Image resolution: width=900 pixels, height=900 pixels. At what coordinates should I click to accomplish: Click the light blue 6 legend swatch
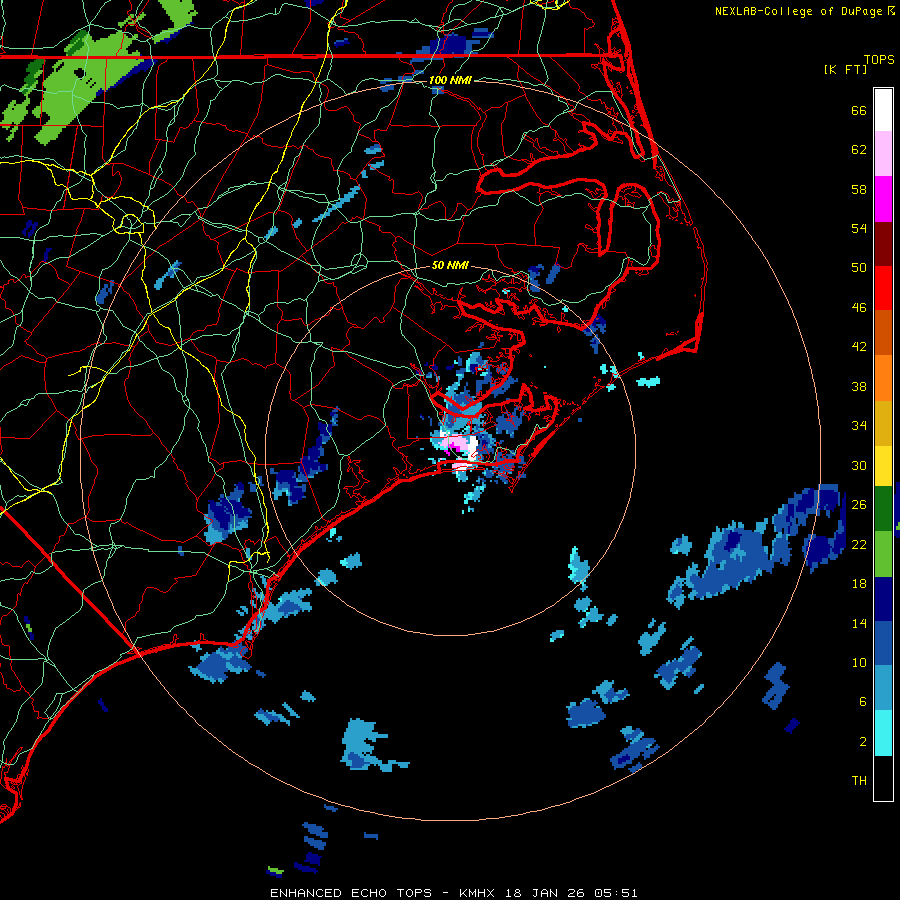883,688
